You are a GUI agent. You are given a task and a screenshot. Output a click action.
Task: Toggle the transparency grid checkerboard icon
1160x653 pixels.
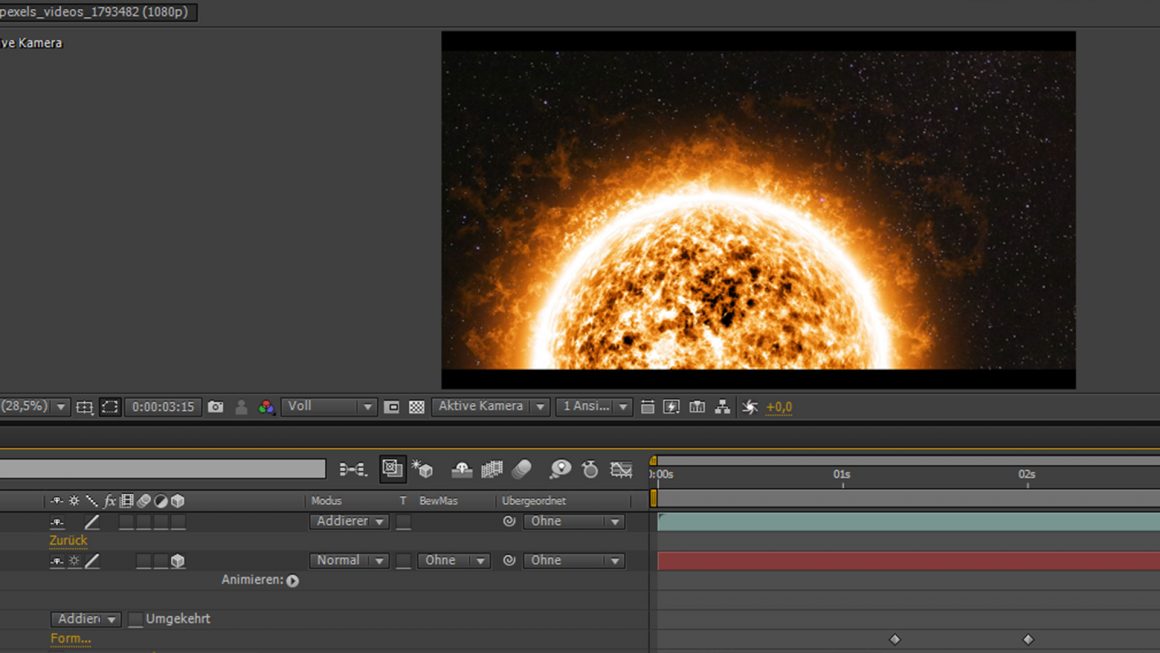pos(417,407)
